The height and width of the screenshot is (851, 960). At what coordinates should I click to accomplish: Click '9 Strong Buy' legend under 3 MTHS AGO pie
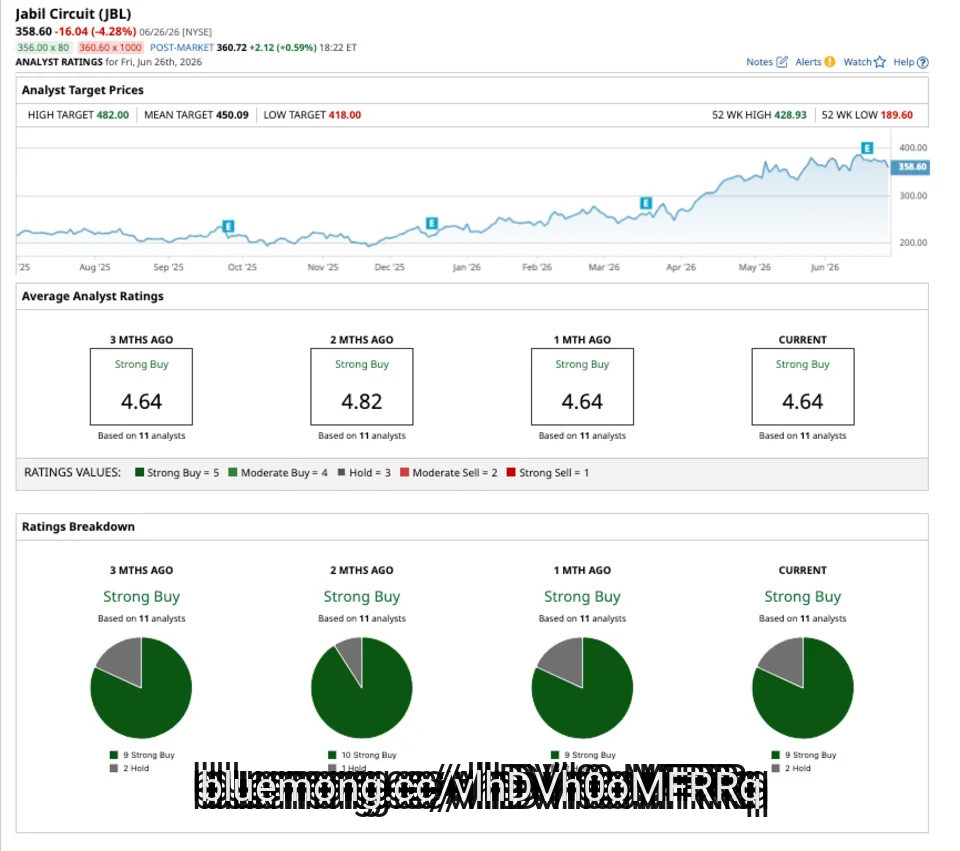click(142, 755)
